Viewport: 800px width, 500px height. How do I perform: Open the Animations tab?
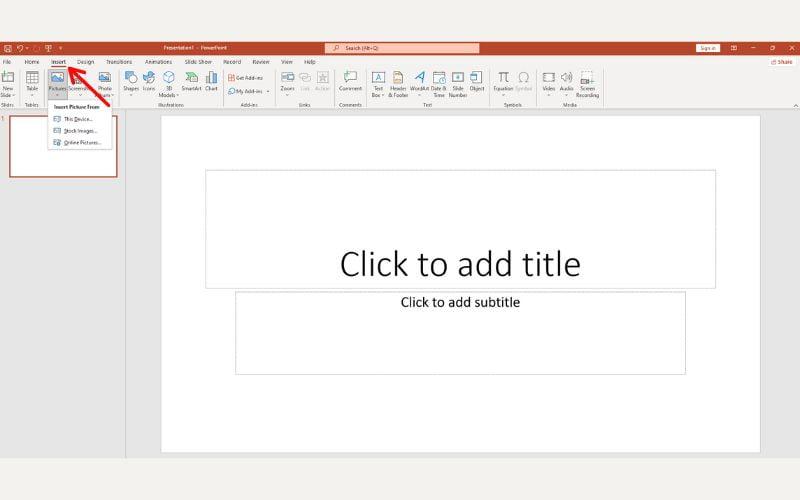[158, 62]
